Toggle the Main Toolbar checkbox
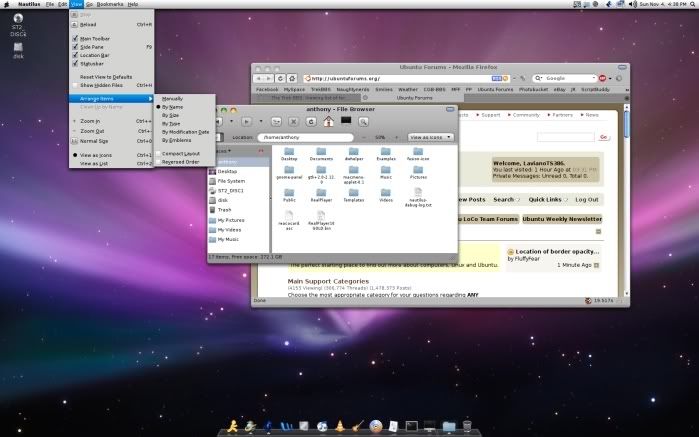 (x=75, y=38)
